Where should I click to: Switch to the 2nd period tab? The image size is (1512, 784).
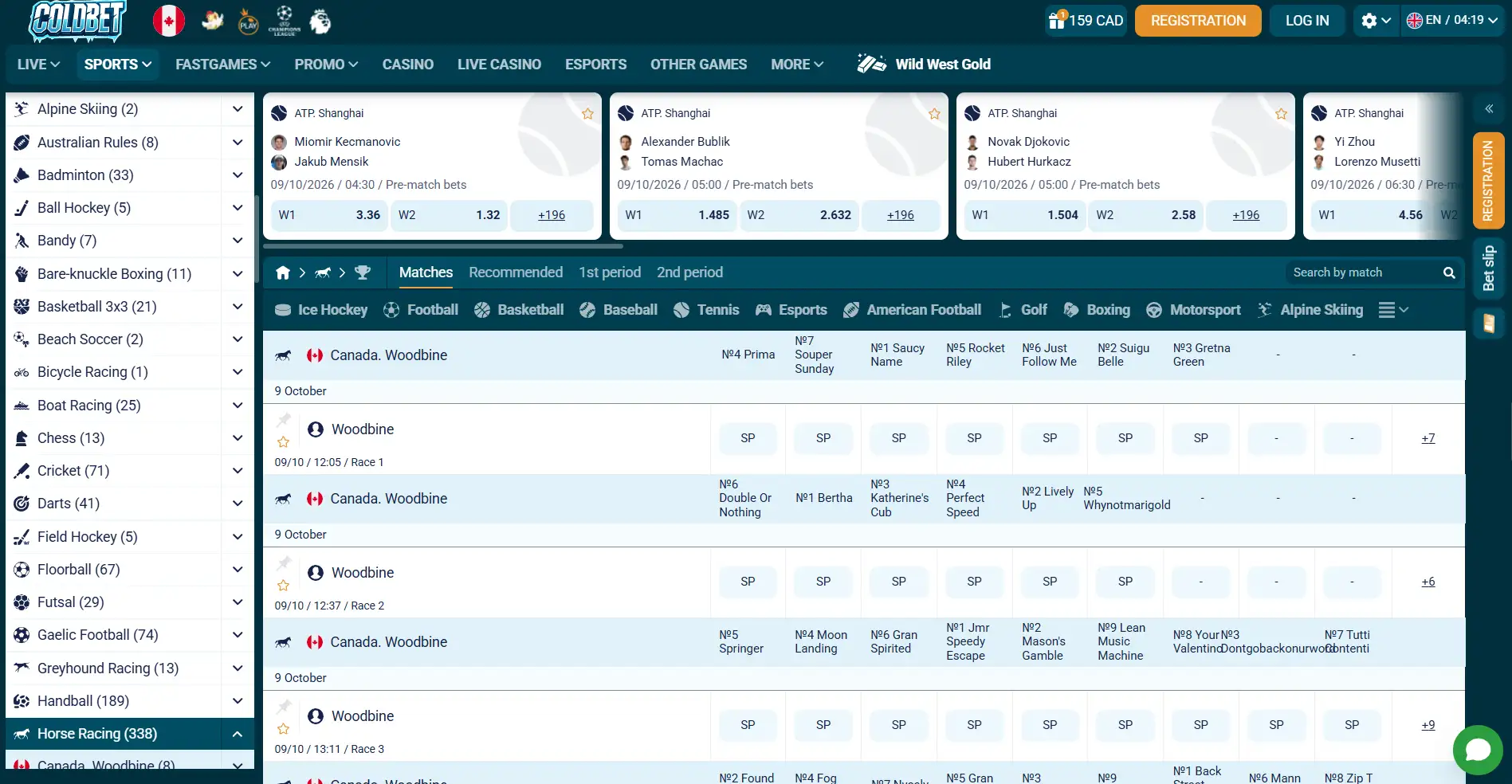[x=689, y=272]
